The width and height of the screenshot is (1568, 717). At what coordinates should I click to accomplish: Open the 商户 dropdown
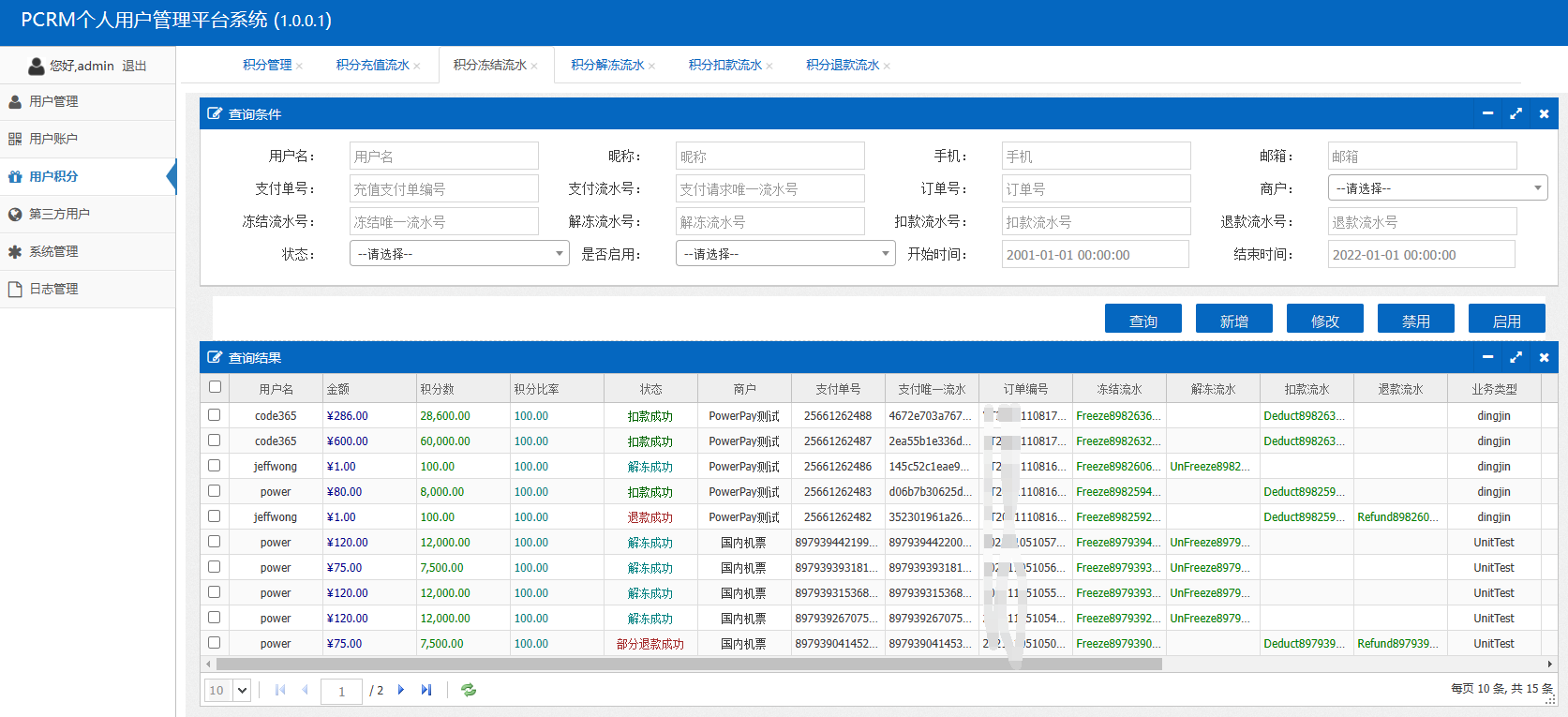point(1437,188)
